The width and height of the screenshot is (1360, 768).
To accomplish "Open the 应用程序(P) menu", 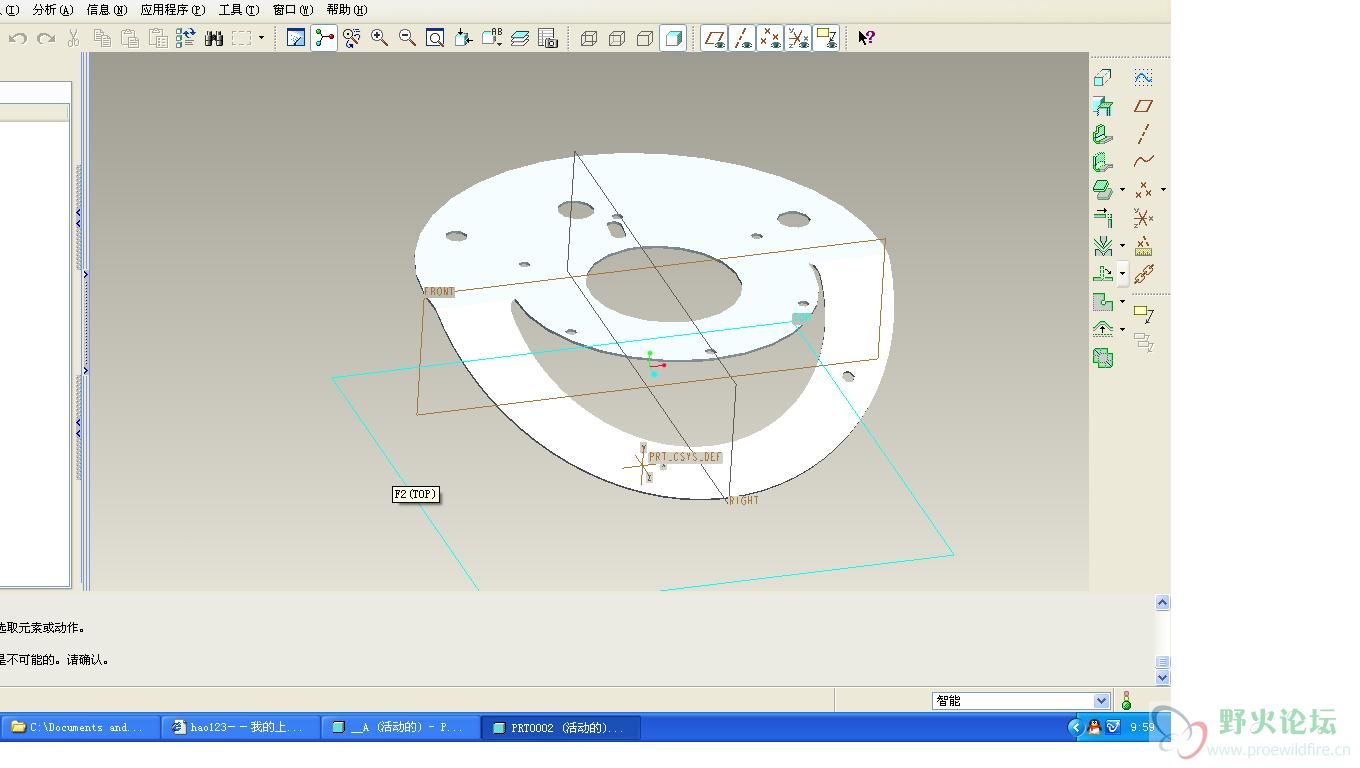I will (x=173, y=9).
